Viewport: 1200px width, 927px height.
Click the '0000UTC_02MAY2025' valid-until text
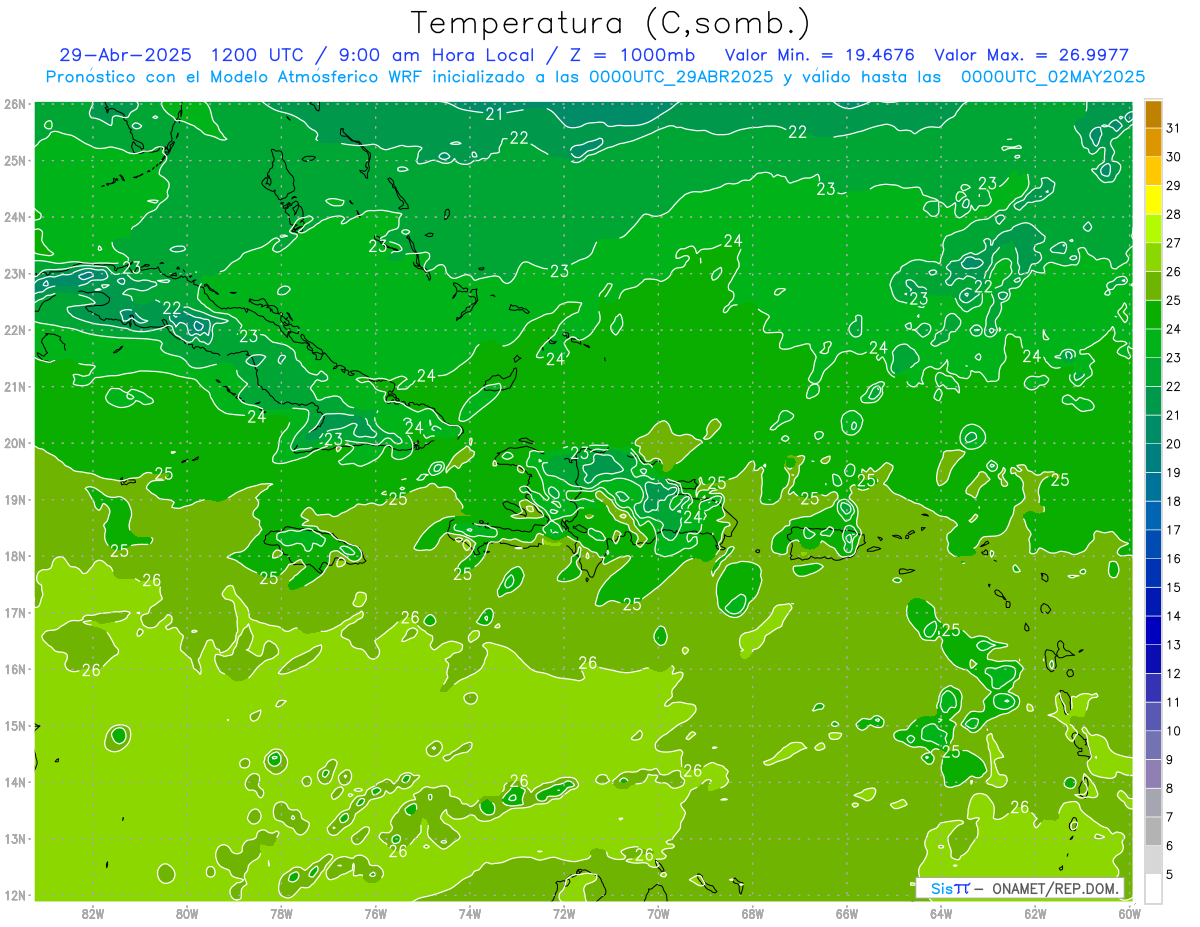(x=1053, y=76)
